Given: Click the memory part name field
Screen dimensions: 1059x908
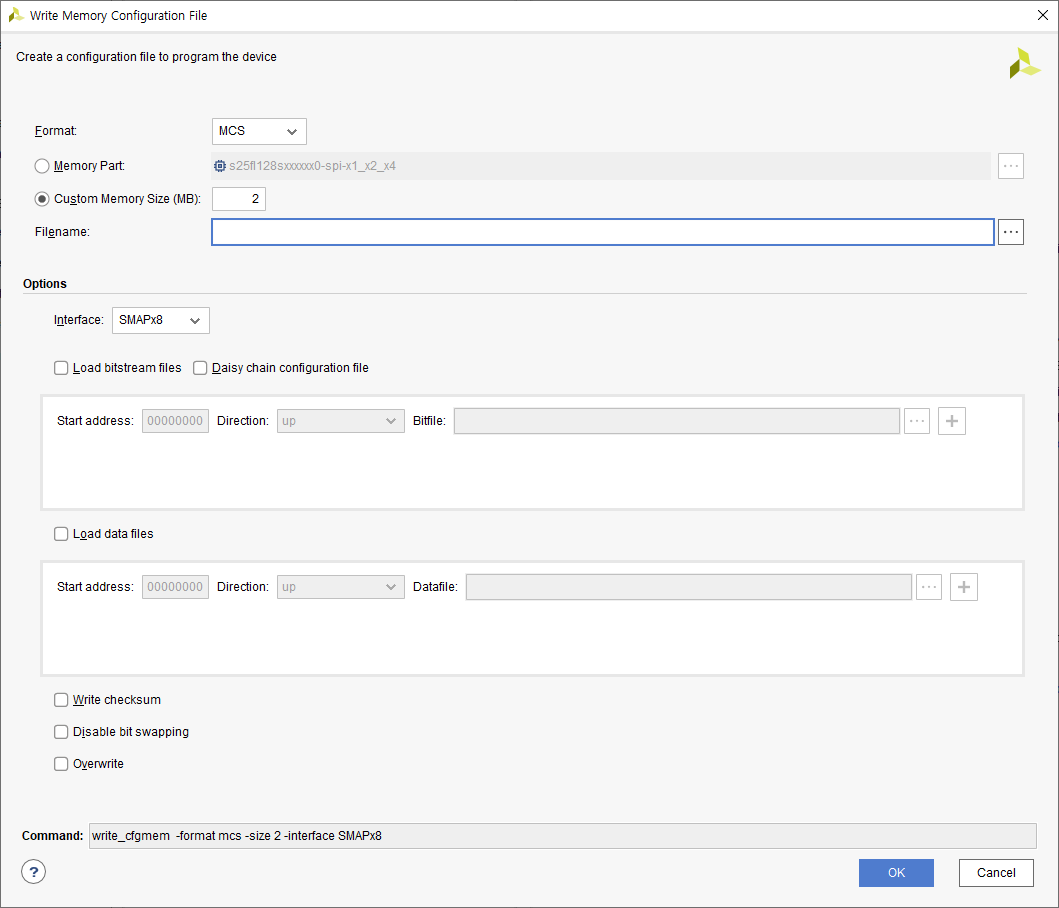Looking at the screenshot, I should point(601,166).
